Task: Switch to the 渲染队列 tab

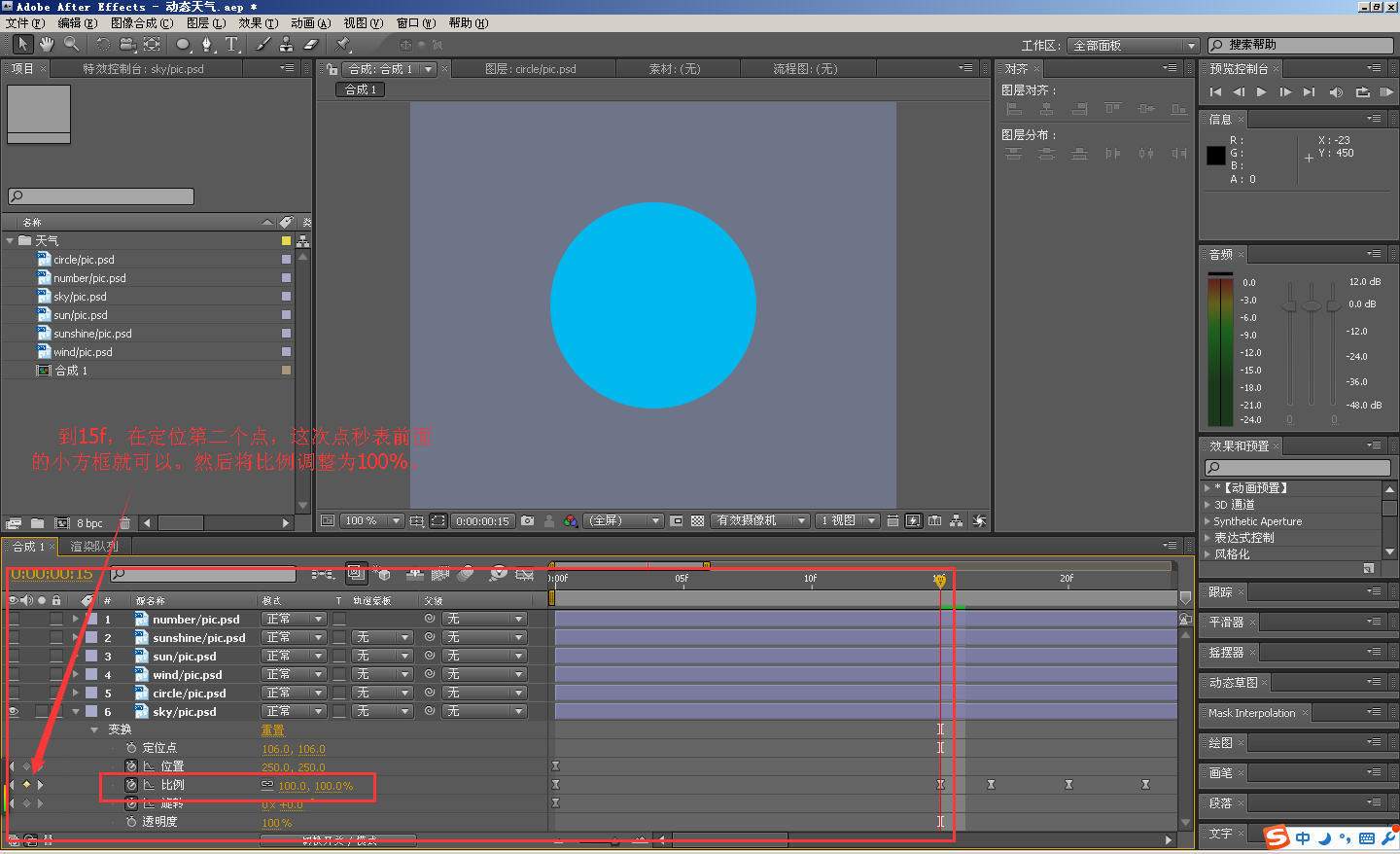Action: click(93, 547)
